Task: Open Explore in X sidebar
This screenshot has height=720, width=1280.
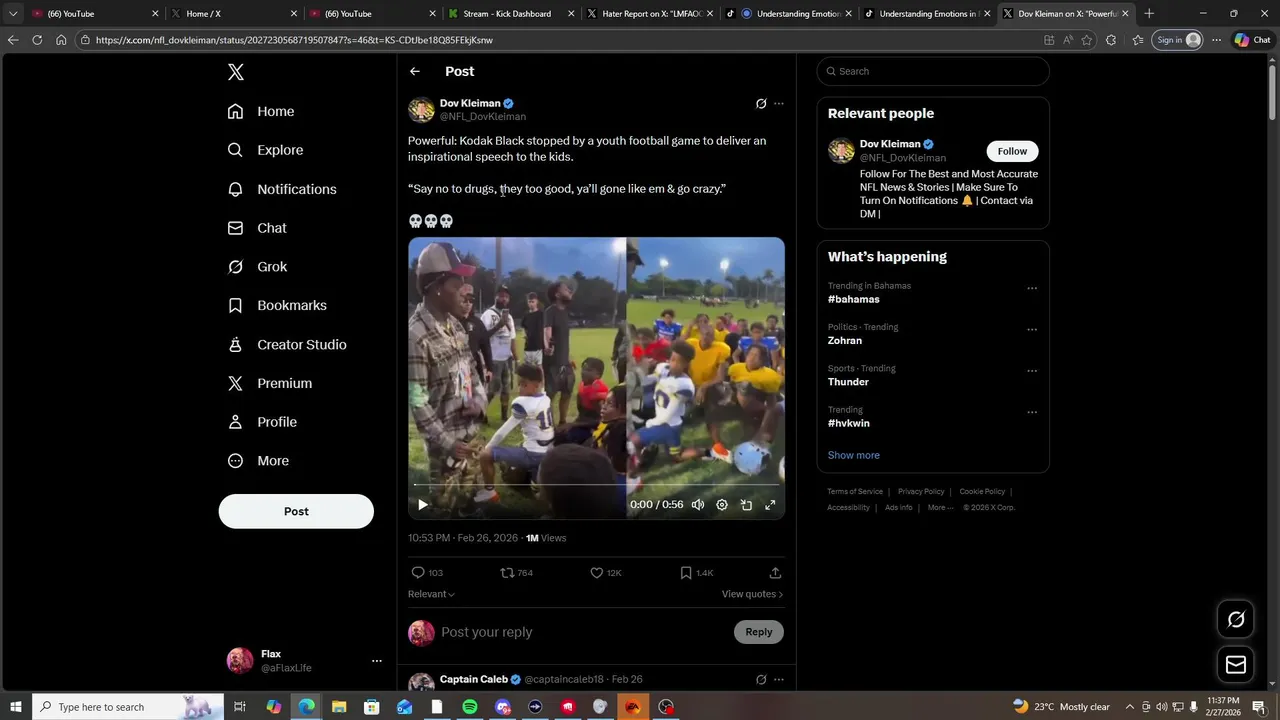Action: (265, 150)
